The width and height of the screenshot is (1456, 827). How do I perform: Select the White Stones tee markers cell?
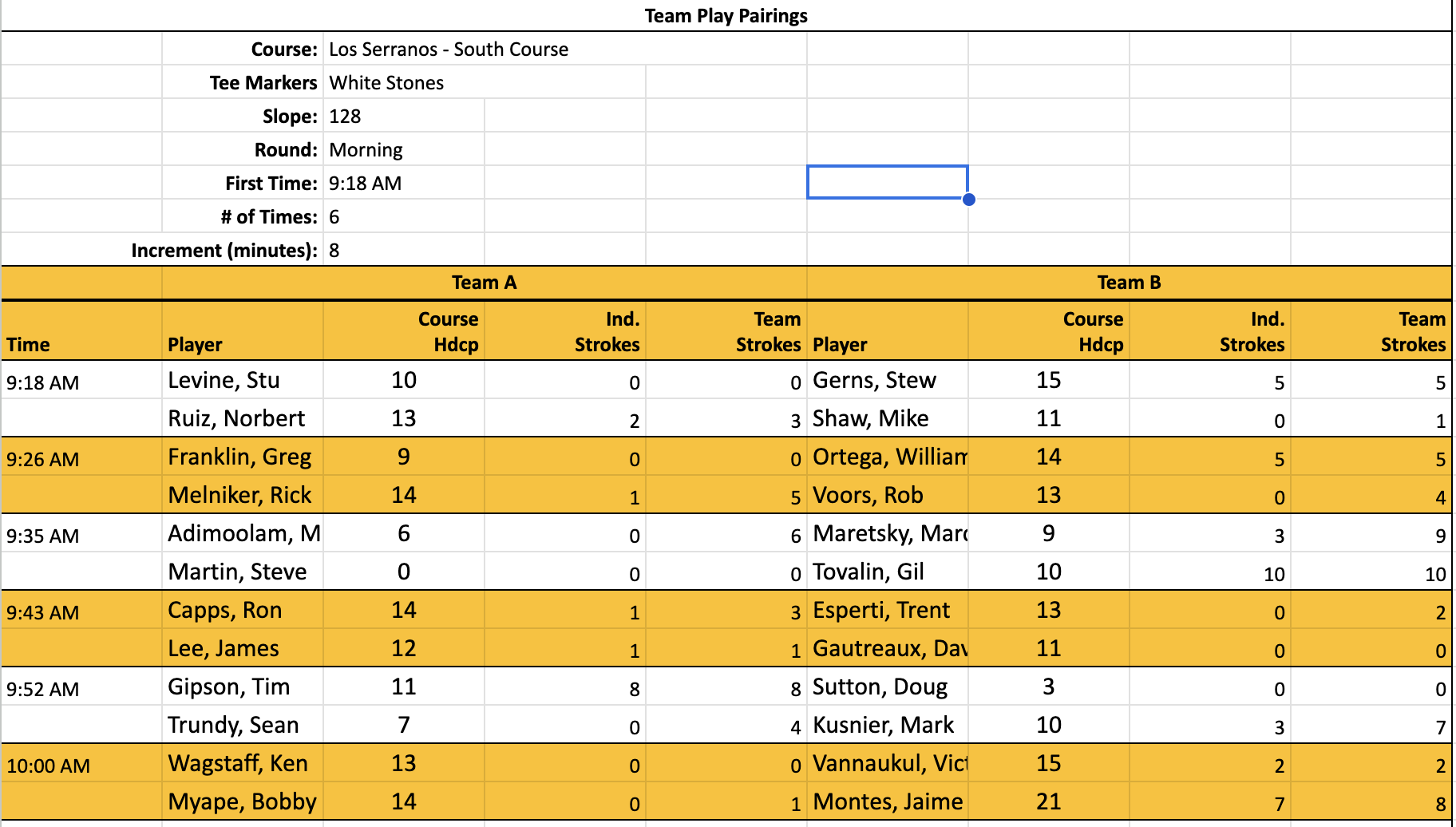[386, 83]
